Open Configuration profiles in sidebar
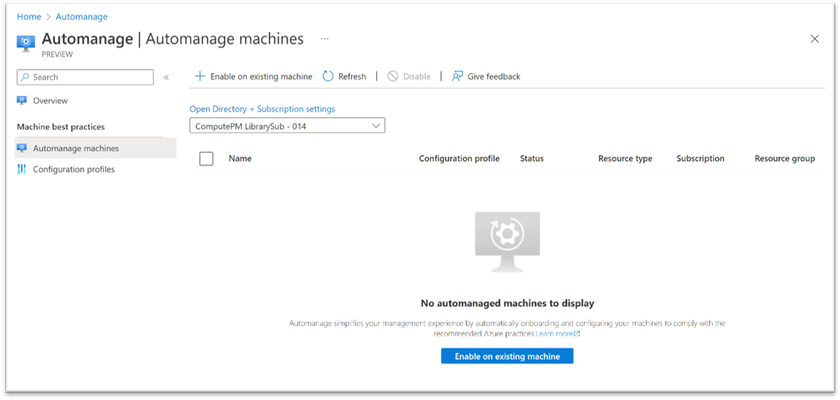Viewport: 840px width, 400px height. point(73,170)
